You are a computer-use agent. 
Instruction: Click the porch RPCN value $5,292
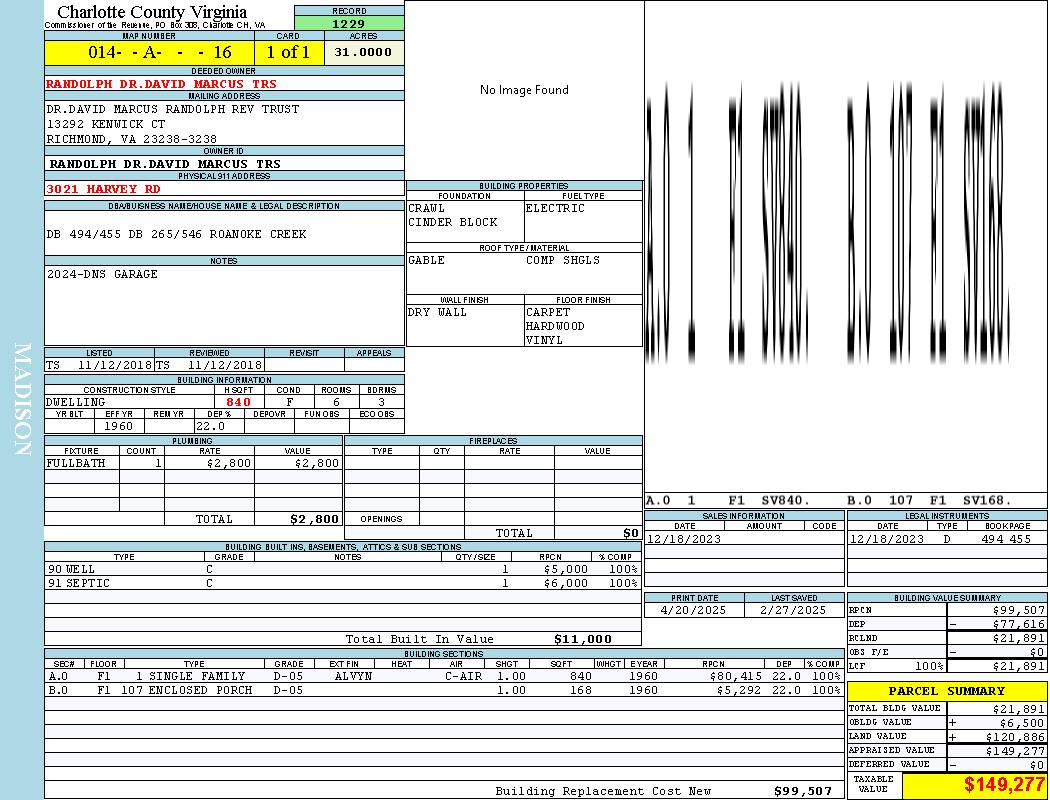739,690
